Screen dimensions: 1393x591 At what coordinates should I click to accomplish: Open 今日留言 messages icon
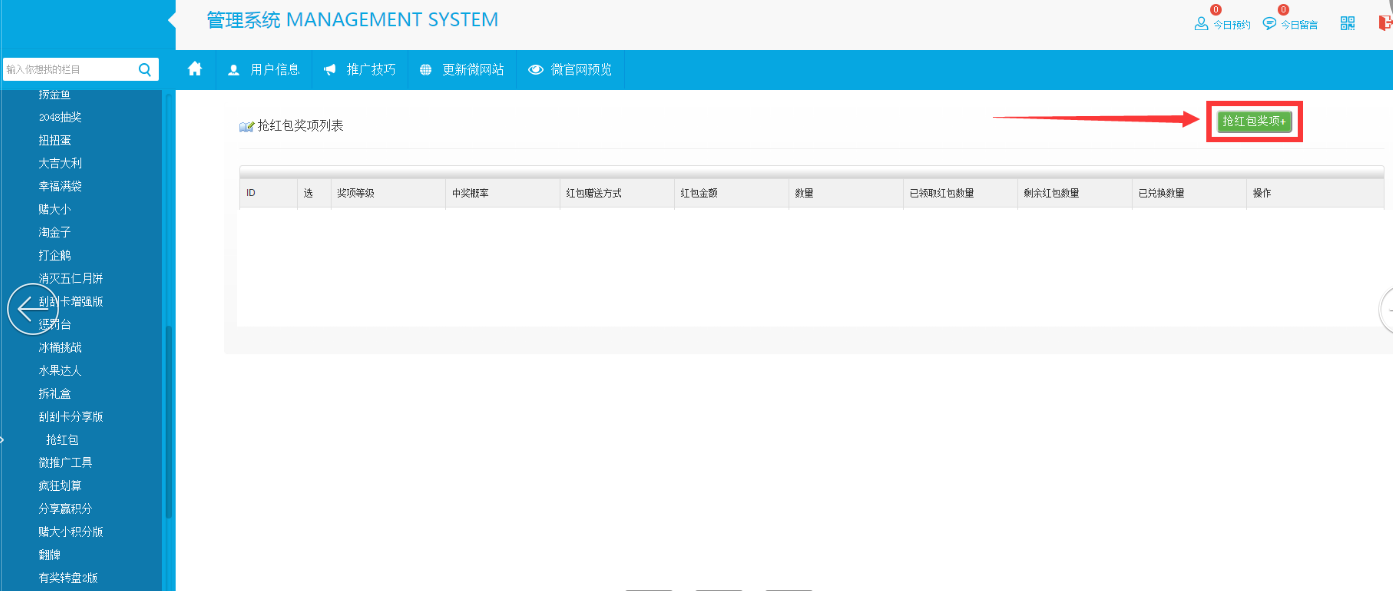click(x=1269, y=23)
